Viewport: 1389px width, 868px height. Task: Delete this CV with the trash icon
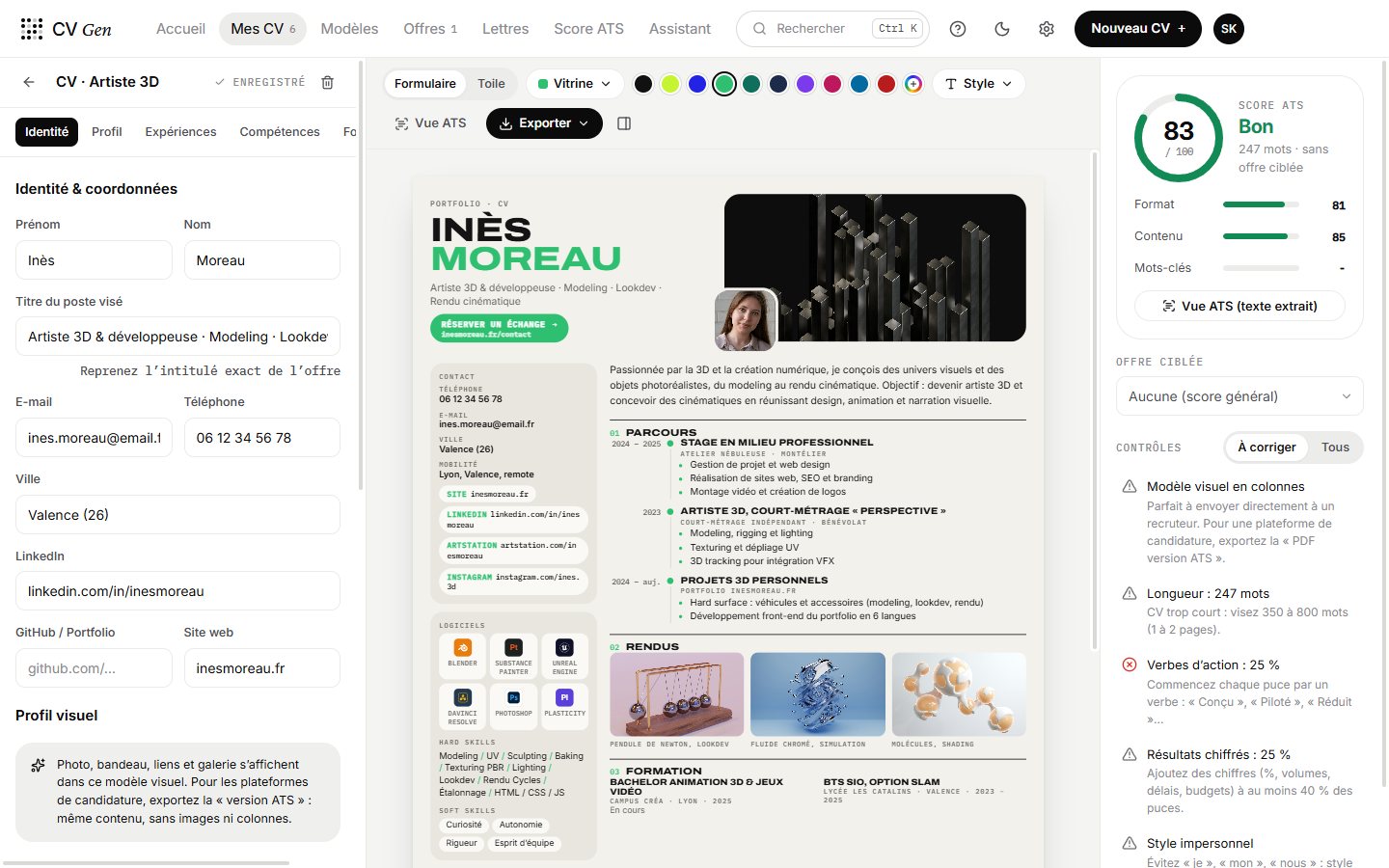tap(328, 82)
